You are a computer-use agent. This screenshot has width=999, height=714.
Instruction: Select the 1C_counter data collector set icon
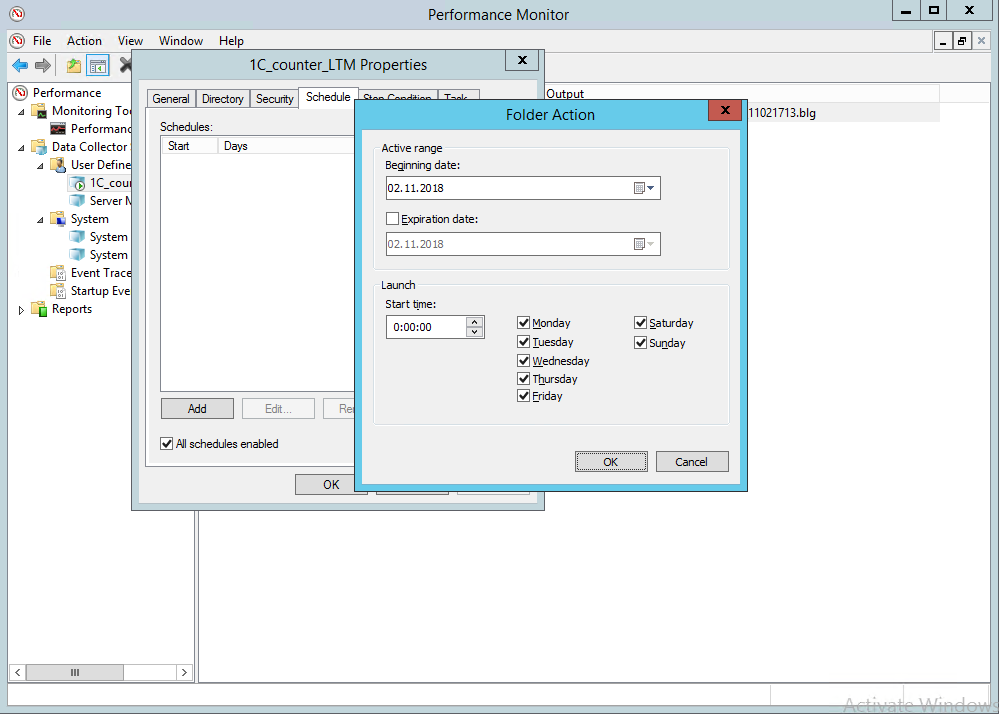78,183
